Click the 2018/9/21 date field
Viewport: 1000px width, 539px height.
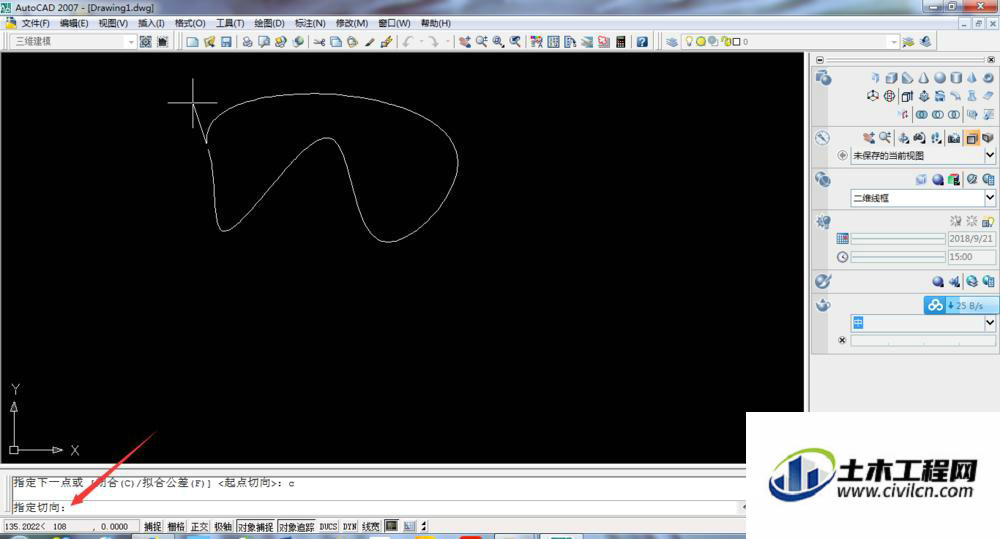971,239
